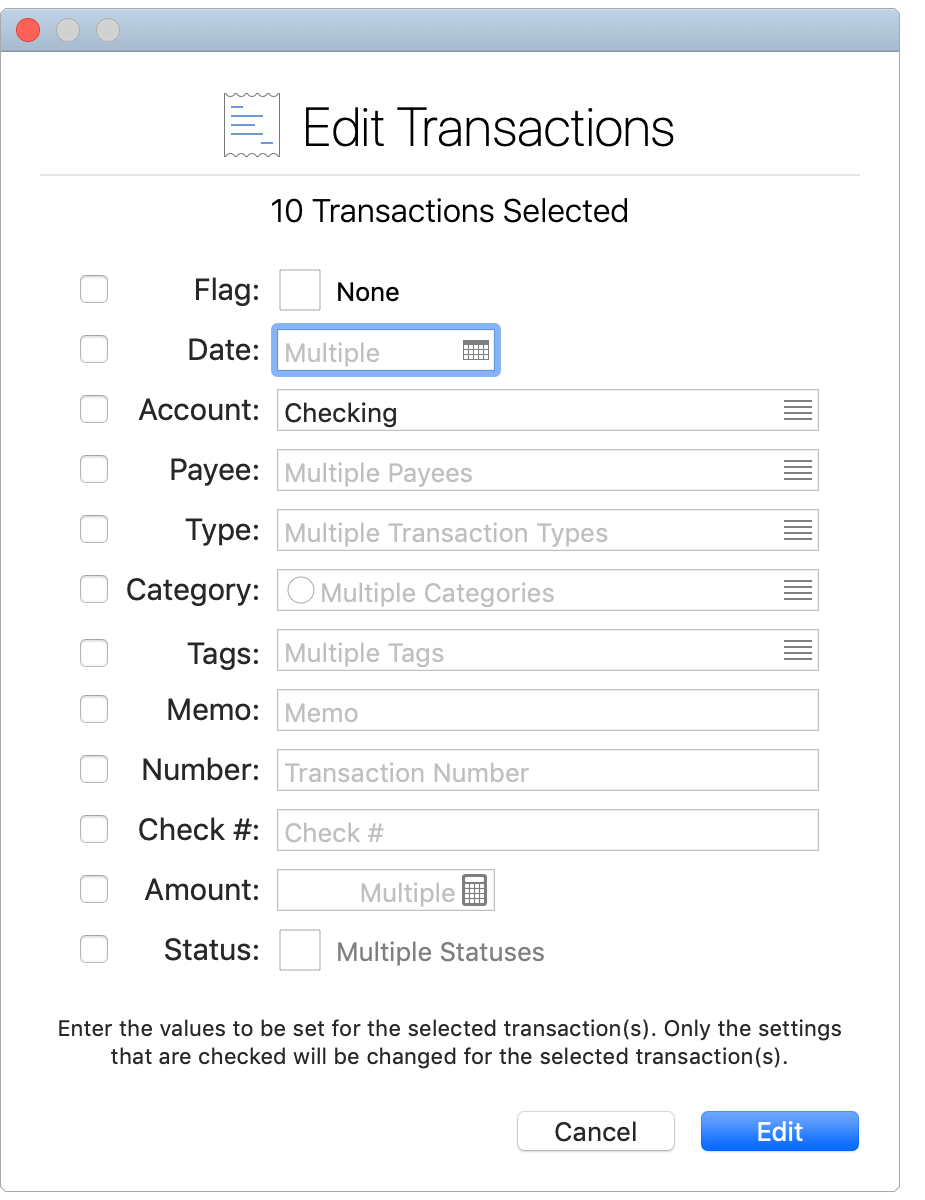The height and width of the screenshot is (1200, 925).
Task: Open the Account dropdown showing Checking
Action: point(547,411)
